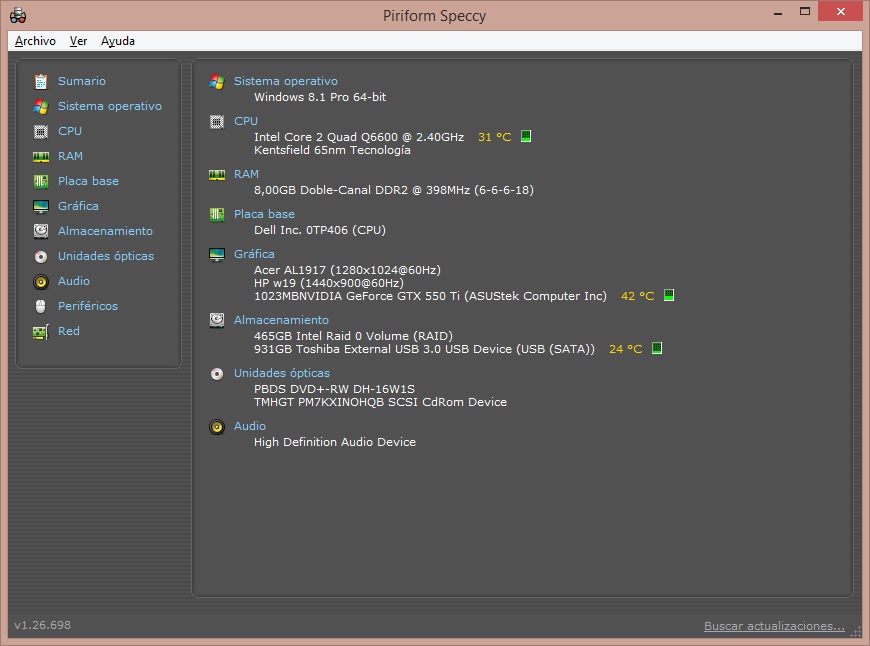Open the Placa base icon in the sidebar
The height and width of the screenshot is (646, 870).
pyautogui.click(x=41, y=181)
